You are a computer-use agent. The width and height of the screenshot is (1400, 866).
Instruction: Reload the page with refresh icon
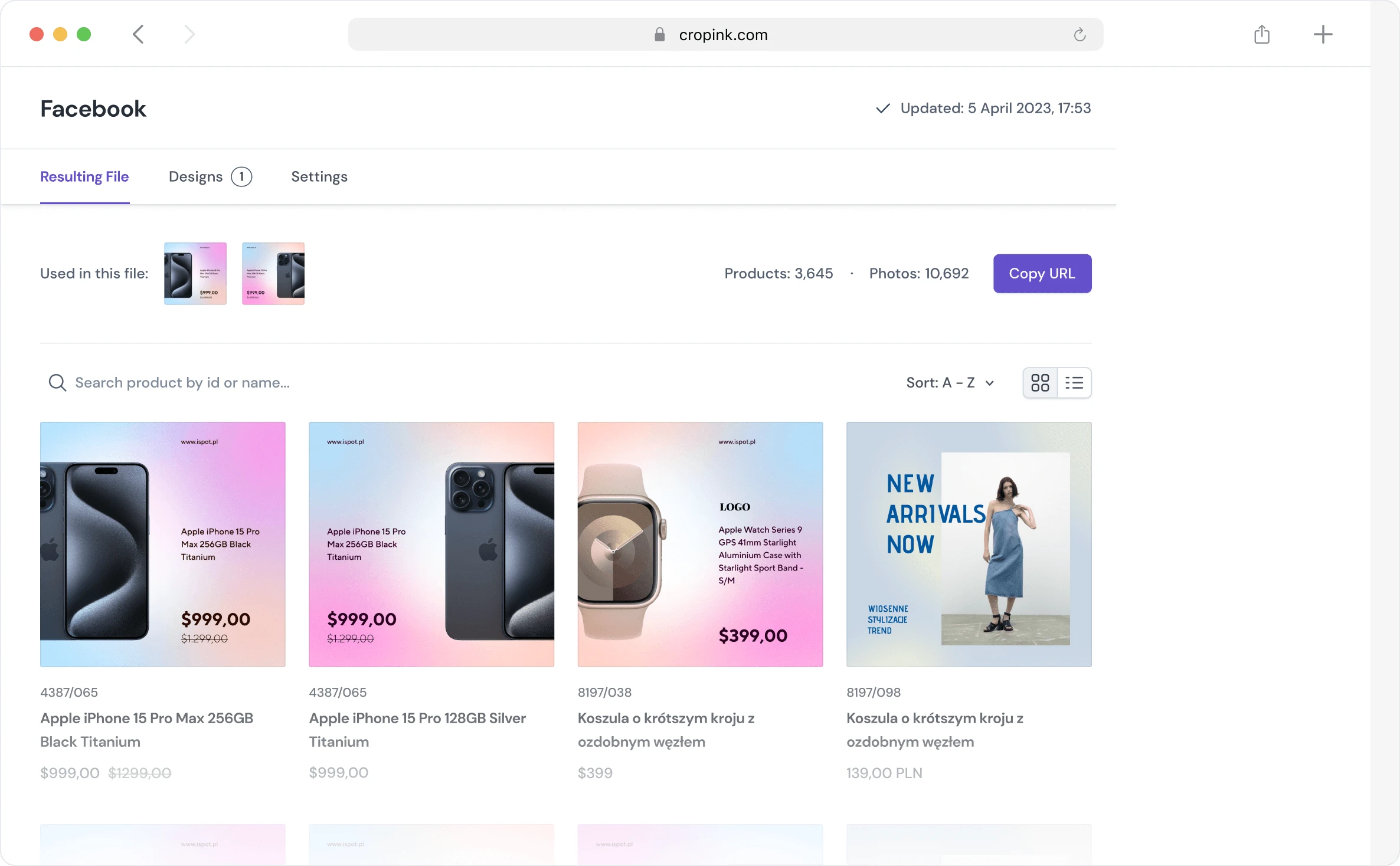point(1080,35)
